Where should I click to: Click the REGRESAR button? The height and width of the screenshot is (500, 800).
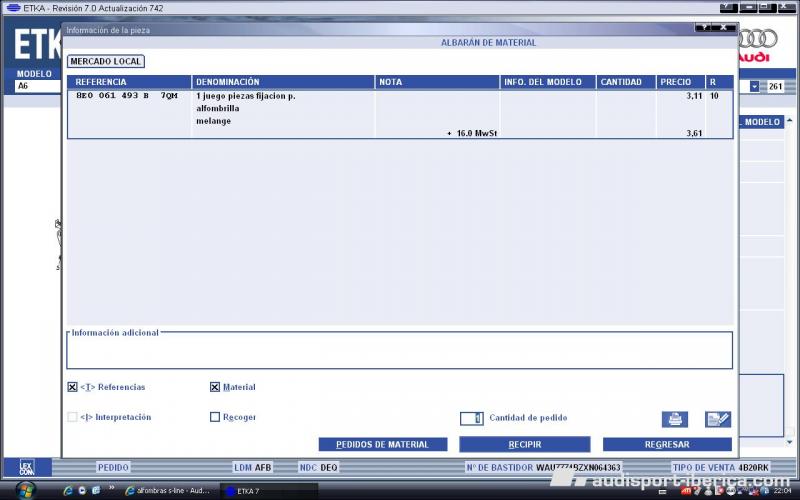click(667, 444)
